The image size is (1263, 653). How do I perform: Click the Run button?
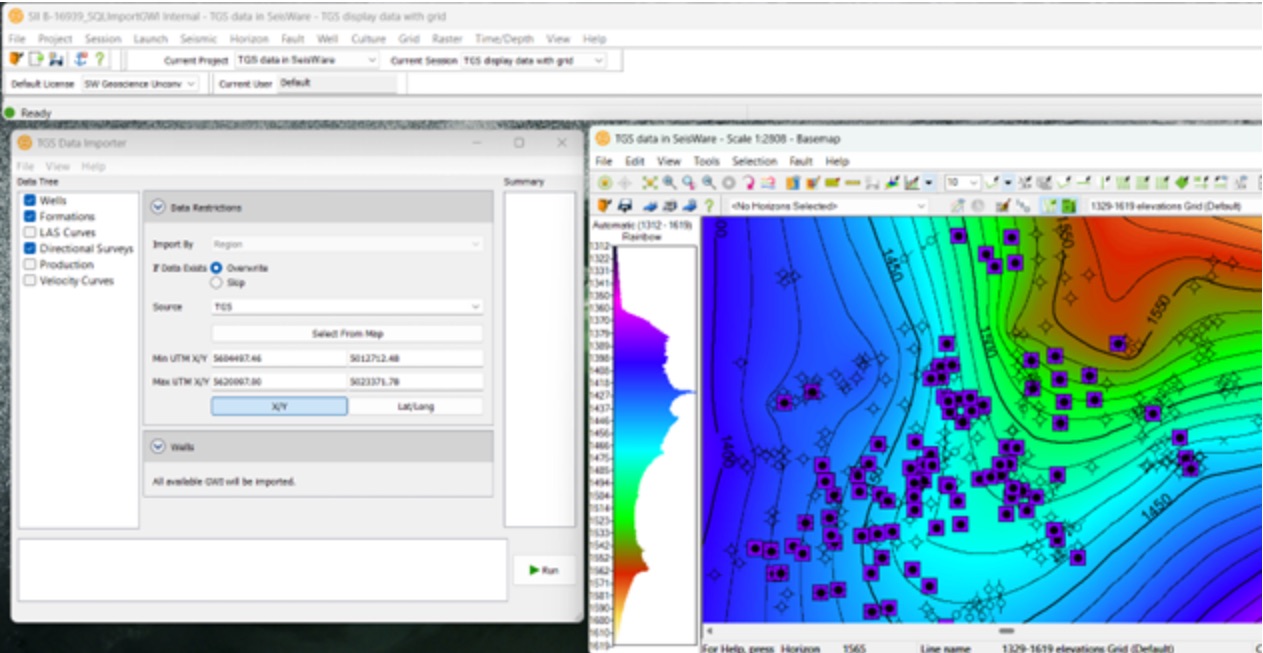tap(544, 570)
